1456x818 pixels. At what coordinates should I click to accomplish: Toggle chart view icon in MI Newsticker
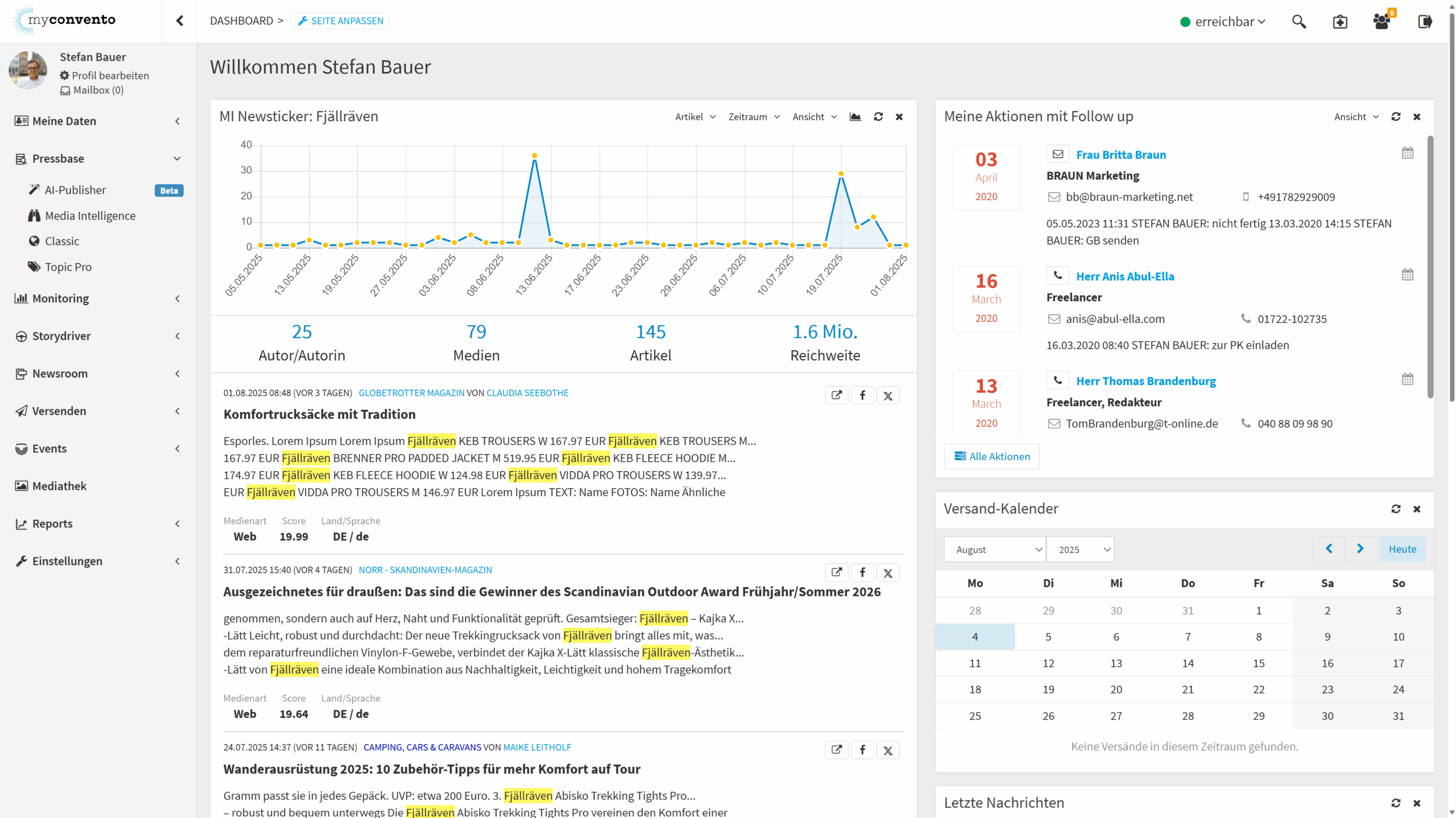click(x=855, y=117)
